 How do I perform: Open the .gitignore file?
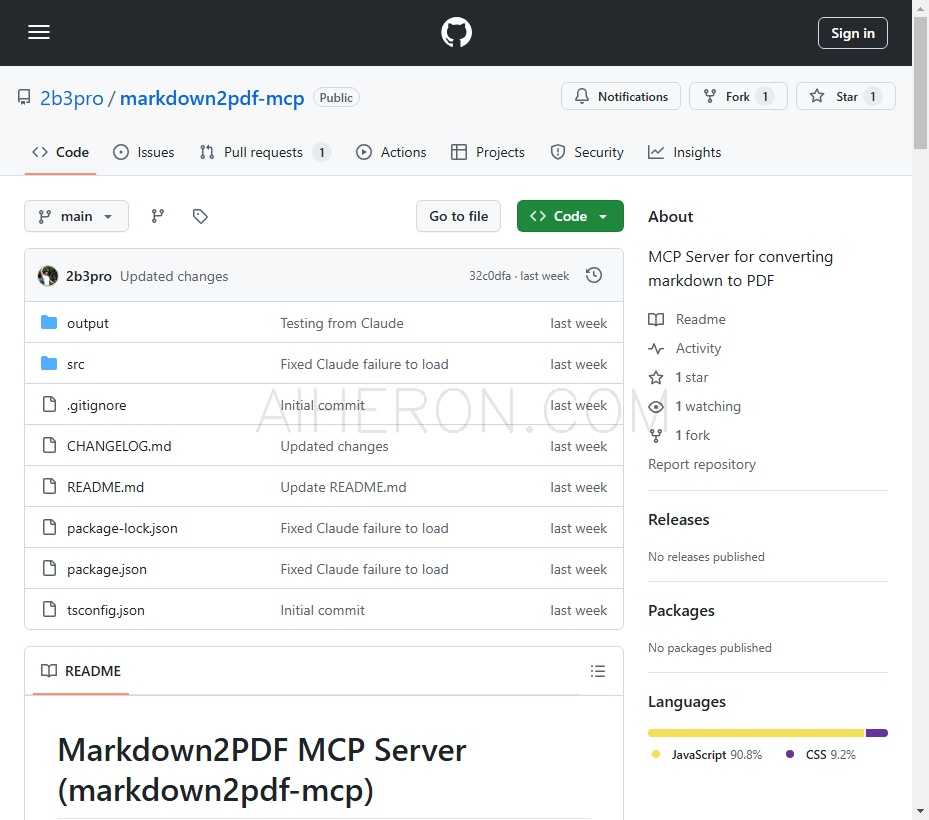[97, 405]
